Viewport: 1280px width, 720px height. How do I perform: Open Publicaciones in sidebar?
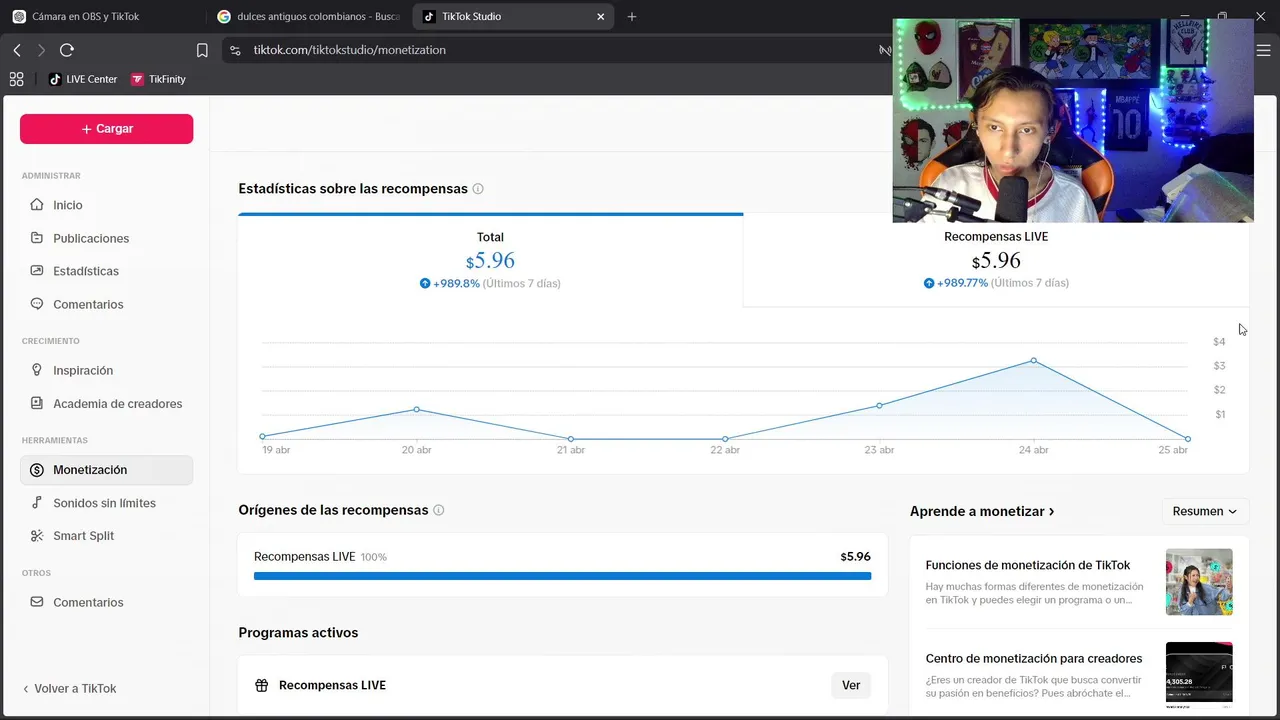(x=106, y=238)
